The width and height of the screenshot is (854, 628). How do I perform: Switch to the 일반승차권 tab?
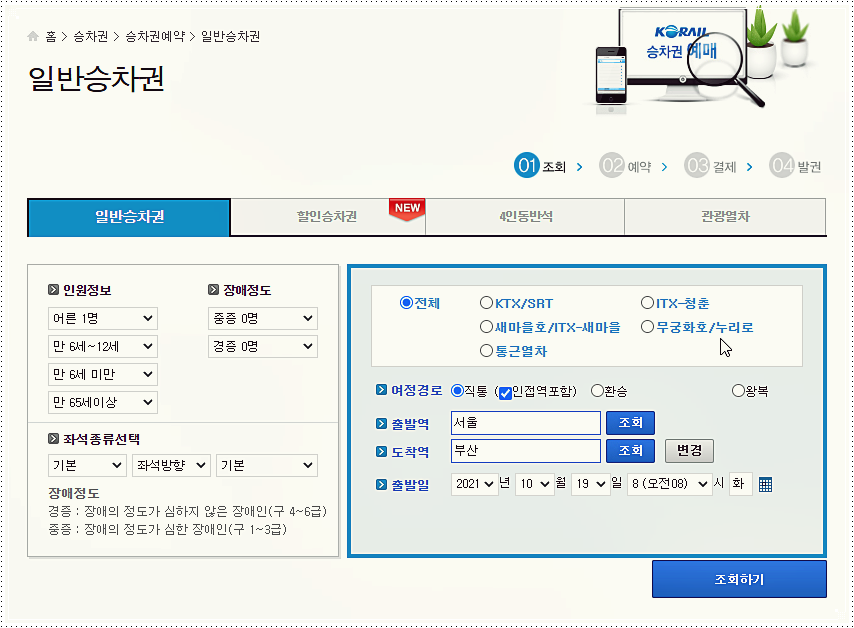pyautogui.click(x=129, y=217)
